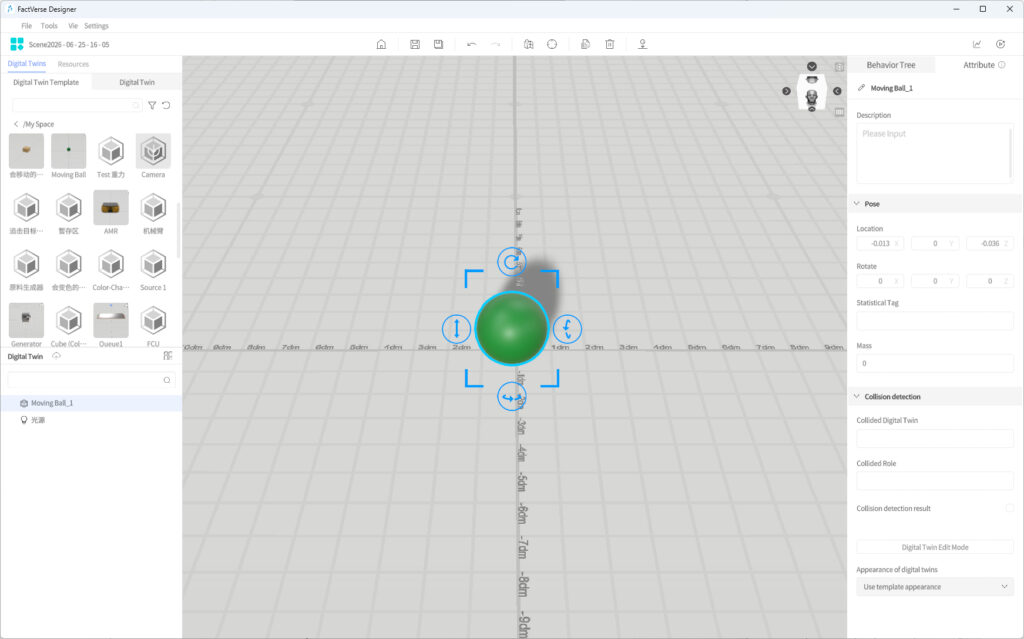Select the Digital Twins tab
Image resolution: width=1024 pixels, height=639 pixels.
coord(27,63)
